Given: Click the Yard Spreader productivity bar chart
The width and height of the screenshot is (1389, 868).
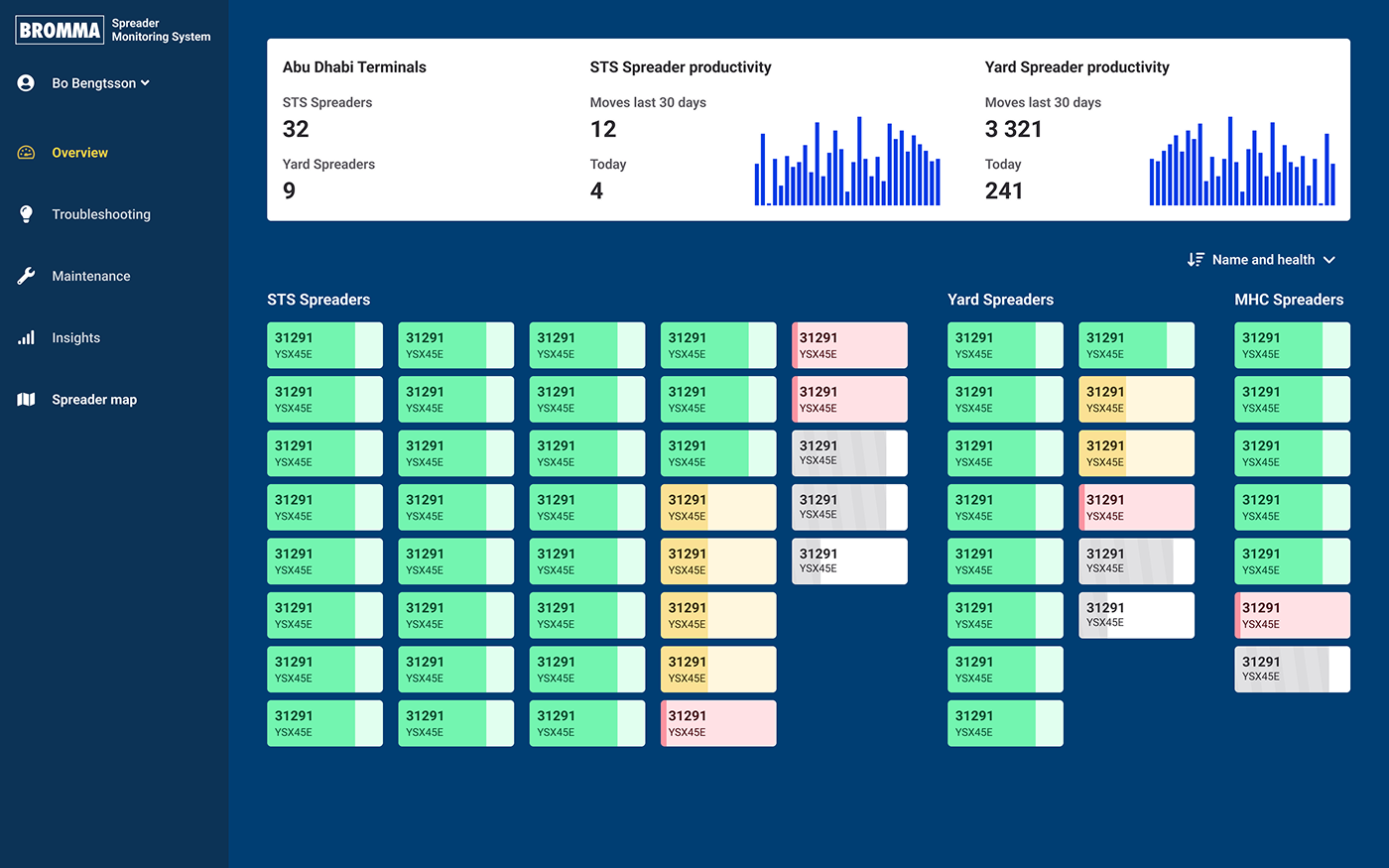Looking at the screenshot, I should pyautogui.click(x=1242, y=161).
